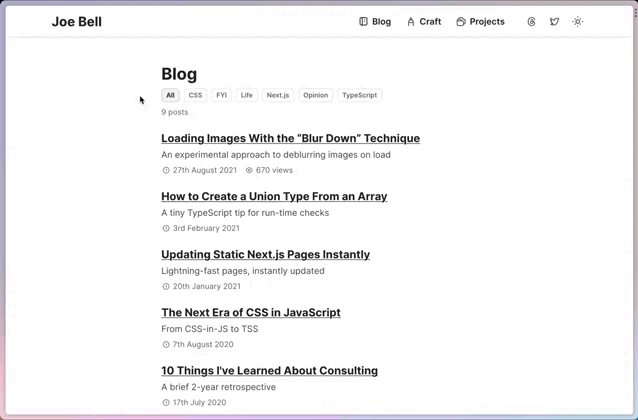
Task: Click the Joe Bell site title
Action: pos(76,22)
